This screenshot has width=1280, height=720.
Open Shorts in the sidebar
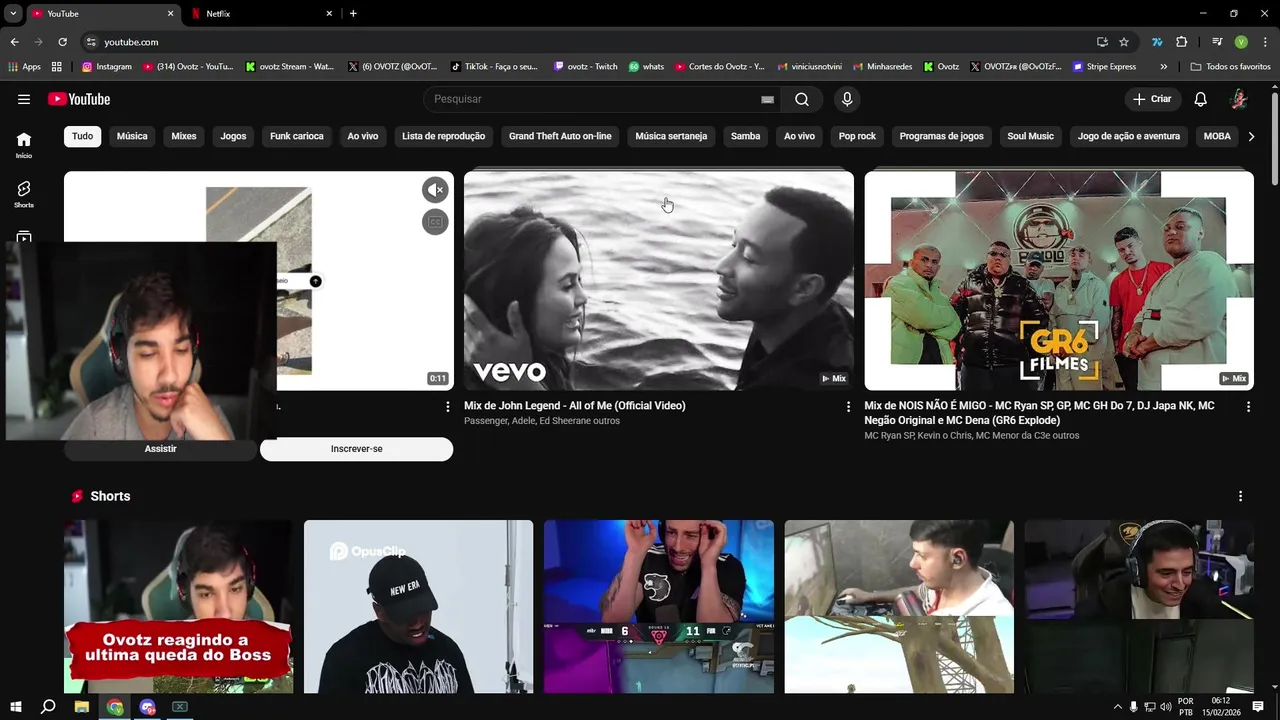point(24,194)
